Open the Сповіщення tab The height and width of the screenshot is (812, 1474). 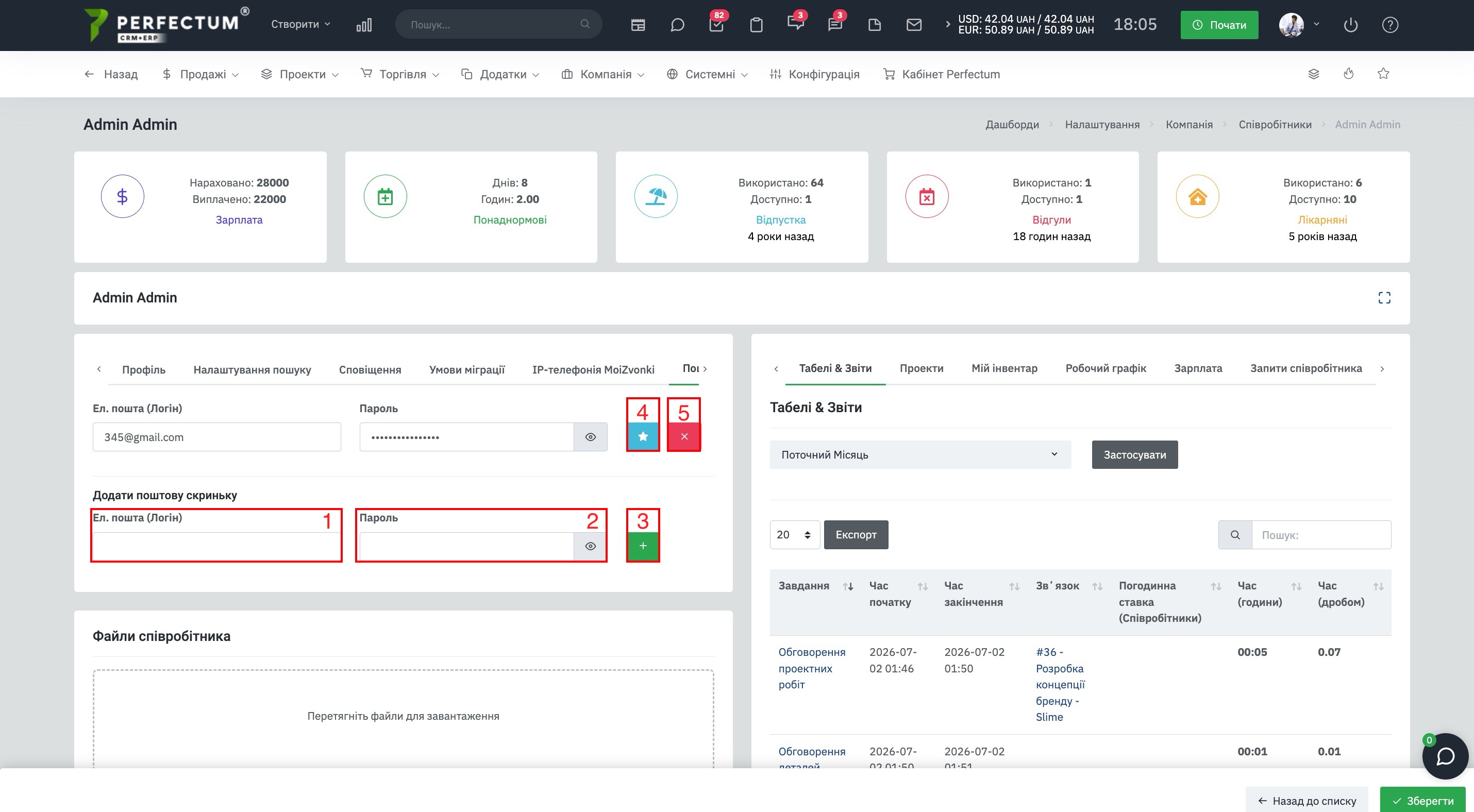[370, 369]
